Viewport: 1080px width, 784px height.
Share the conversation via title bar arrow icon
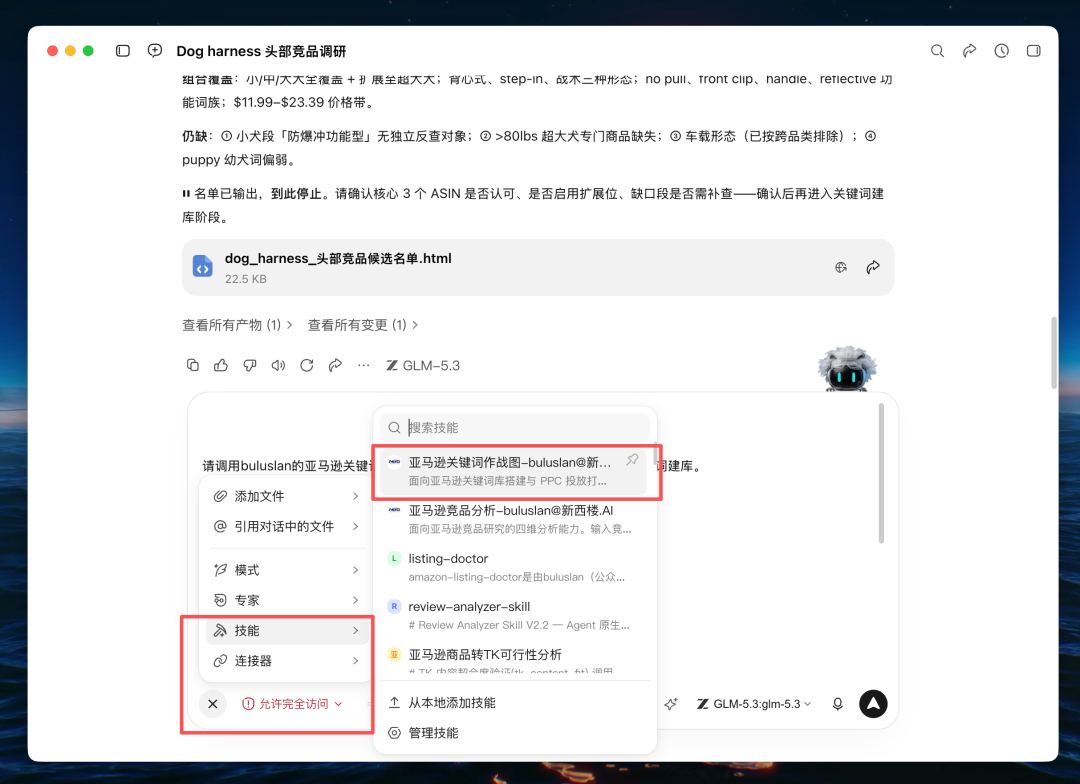point(969,51)
